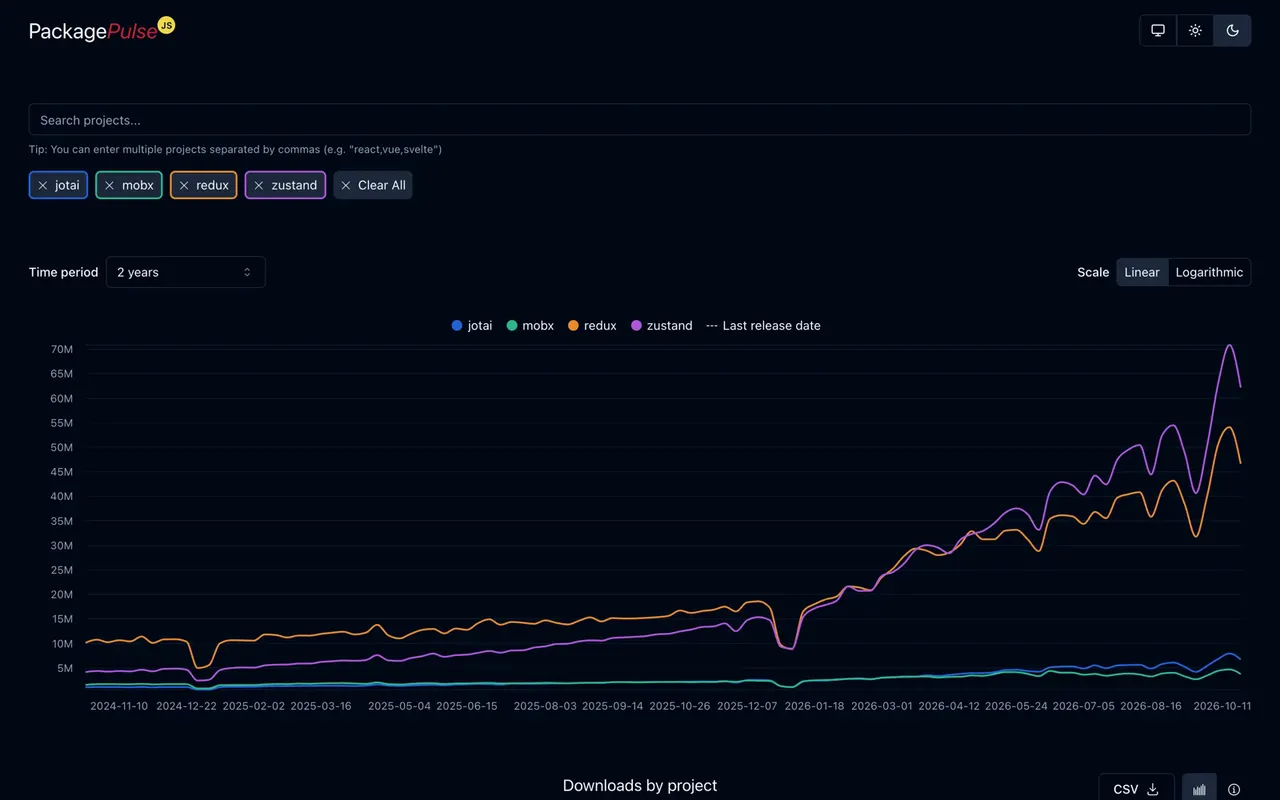Click the 20M y-axis label
1280x800 pixels.
pos(61,594)
